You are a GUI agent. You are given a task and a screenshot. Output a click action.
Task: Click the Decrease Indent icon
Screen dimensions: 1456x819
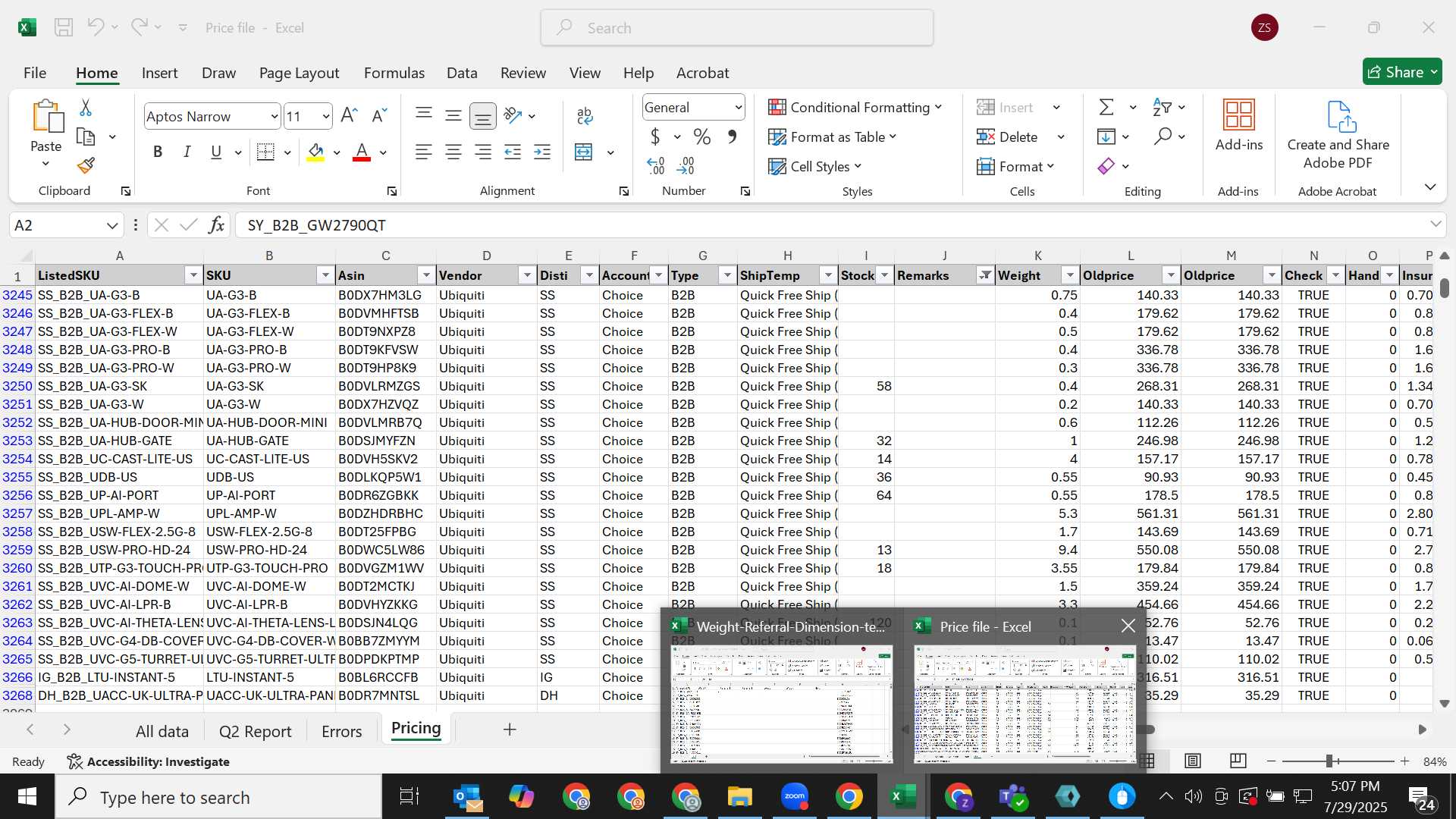coord(513,152)
